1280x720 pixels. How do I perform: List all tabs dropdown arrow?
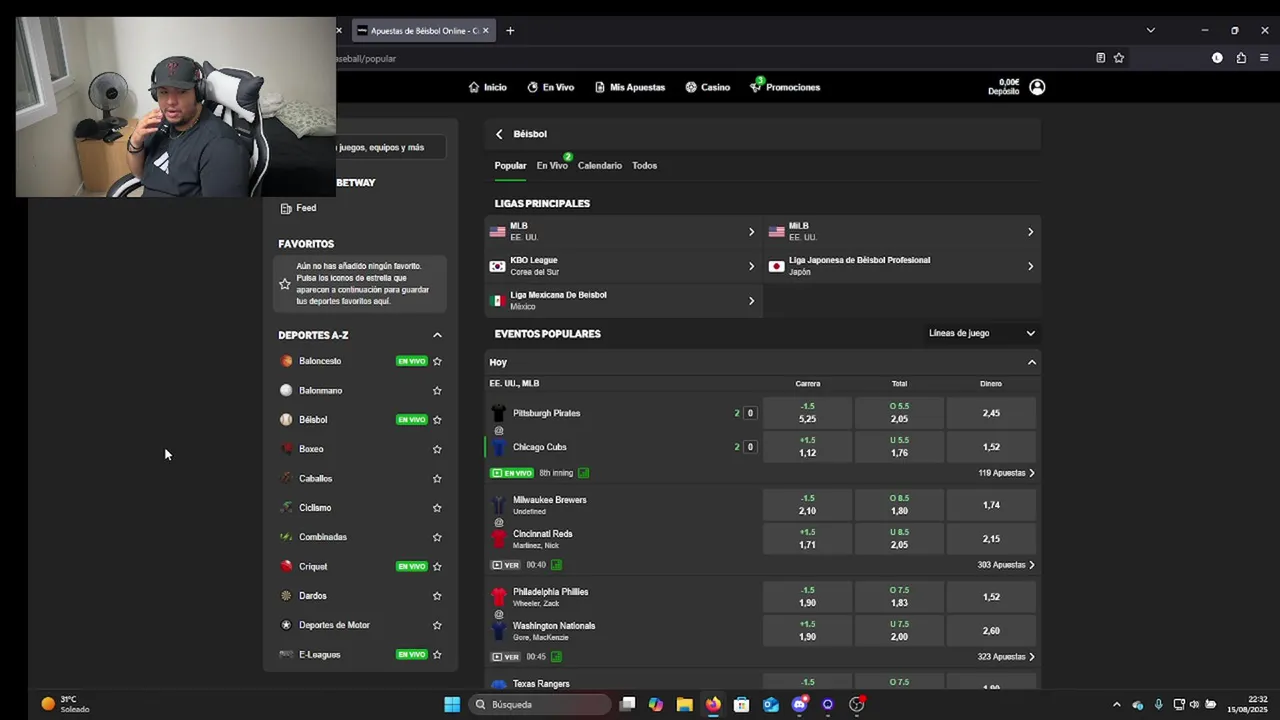1150,31
